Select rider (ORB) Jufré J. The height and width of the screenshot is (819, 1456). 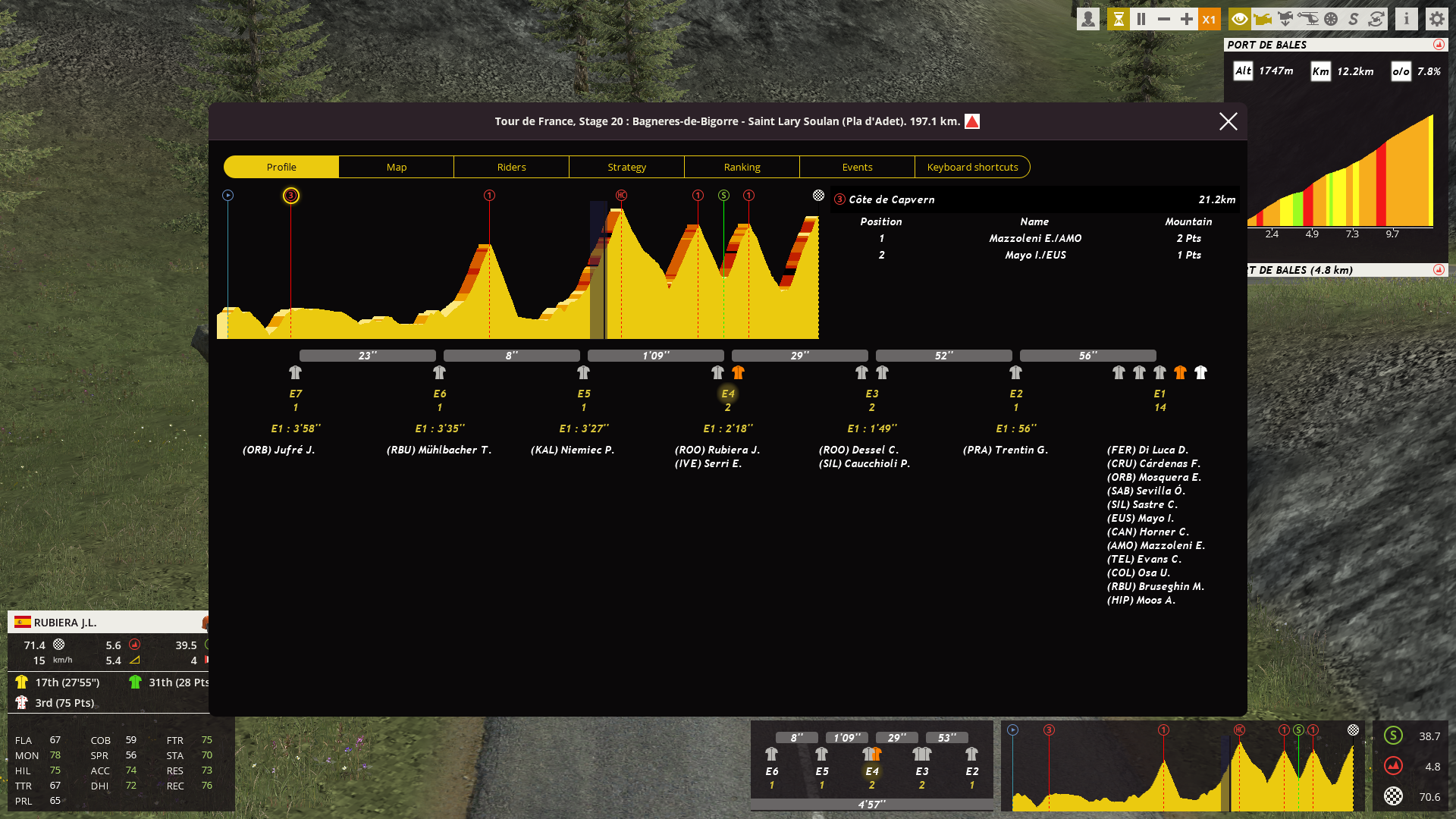pos(278,450)
